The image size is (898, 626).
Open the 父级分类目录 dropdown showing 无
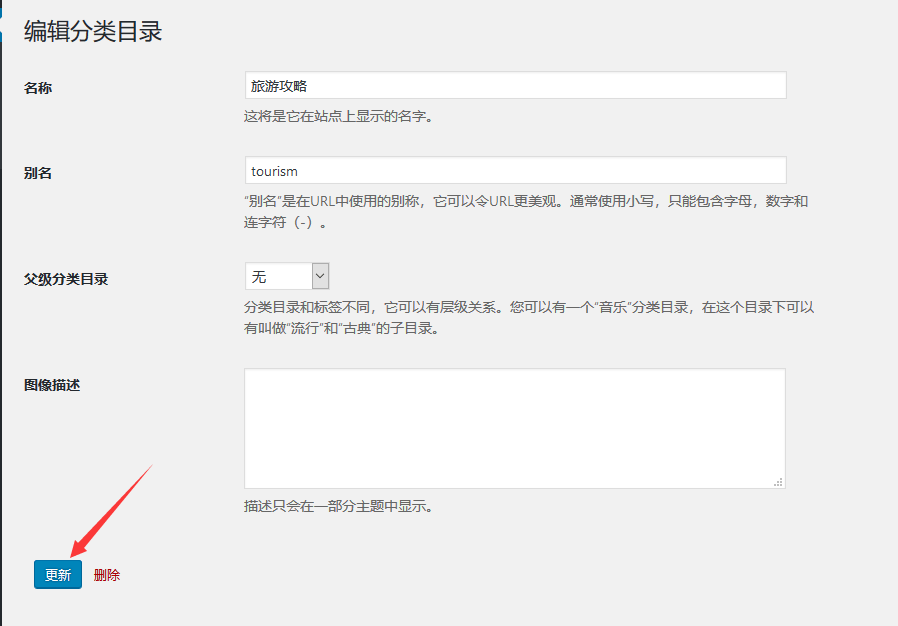[x=286, y=276]
